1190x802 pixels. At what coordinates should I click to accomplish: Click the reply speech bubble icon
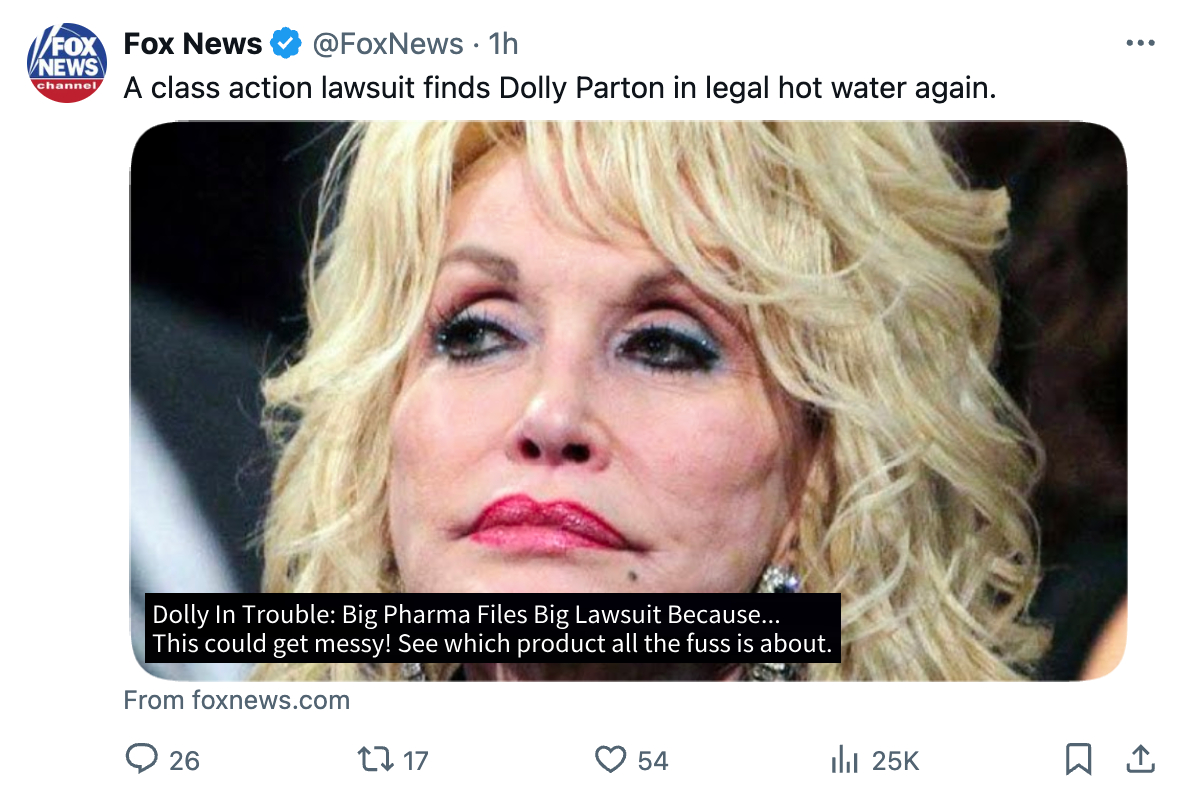(x=141, y=760)
